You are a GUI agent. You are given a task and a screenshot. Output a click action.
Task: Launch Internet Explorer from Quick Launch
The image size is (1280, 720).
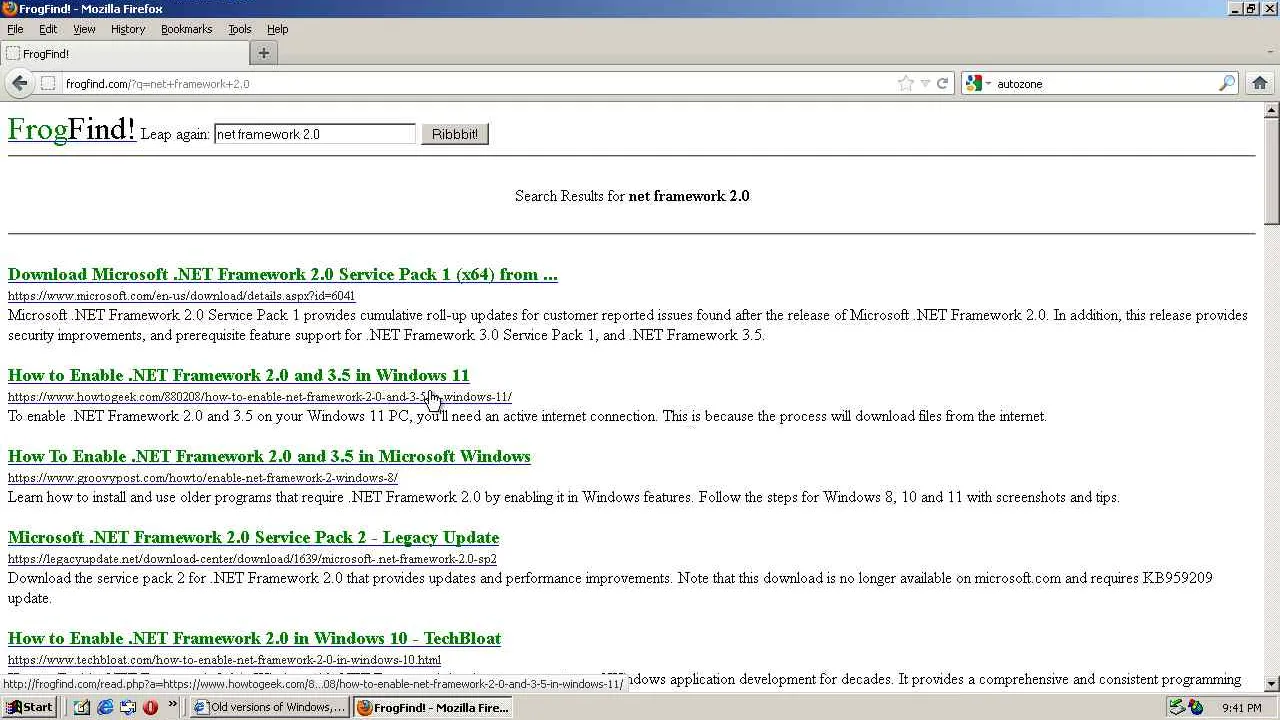[x=105, y=707]
